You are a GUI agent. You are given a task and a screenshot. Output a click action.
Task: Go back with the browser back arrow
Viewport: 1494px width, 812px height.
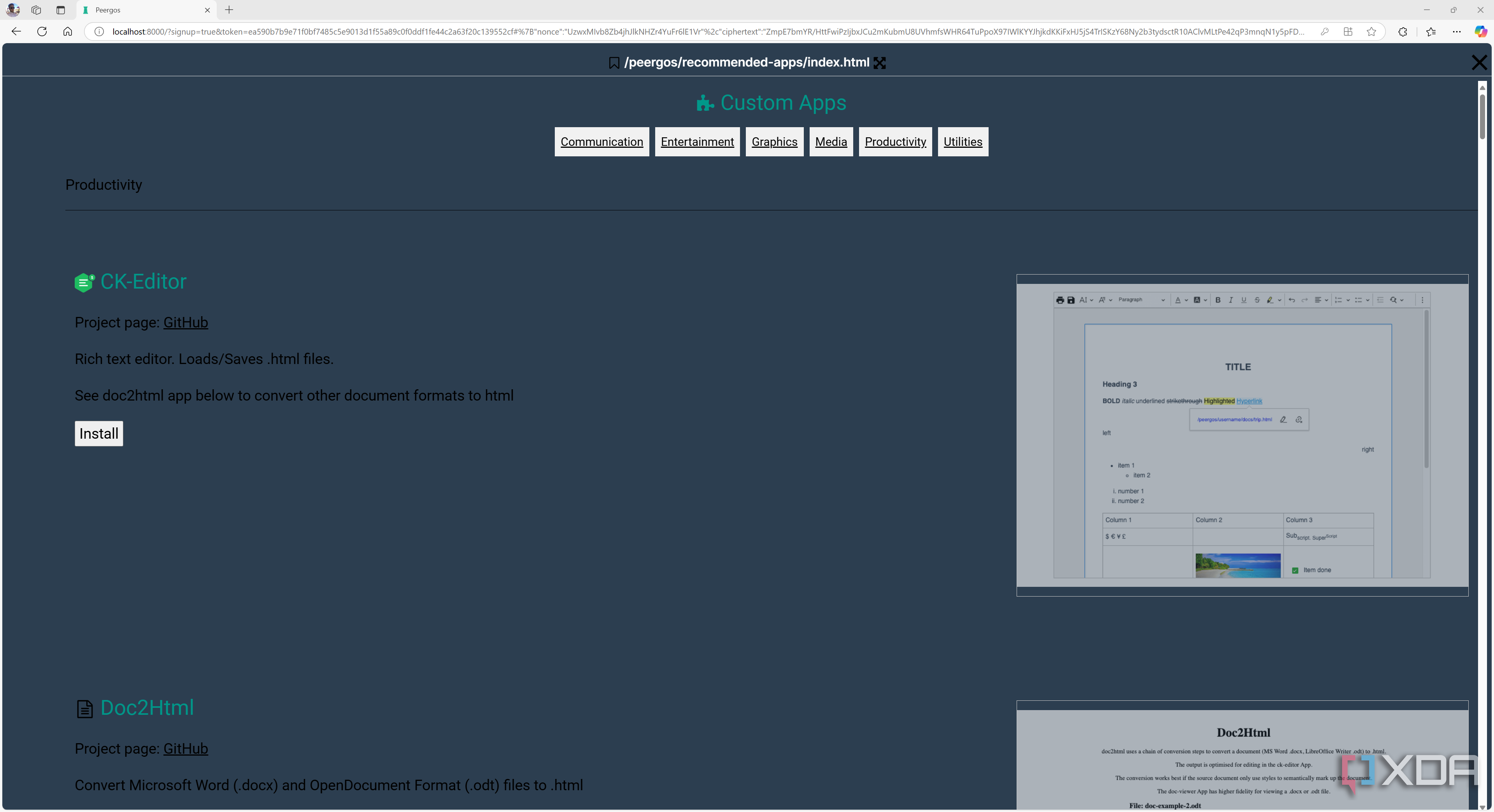coord(16,31)
